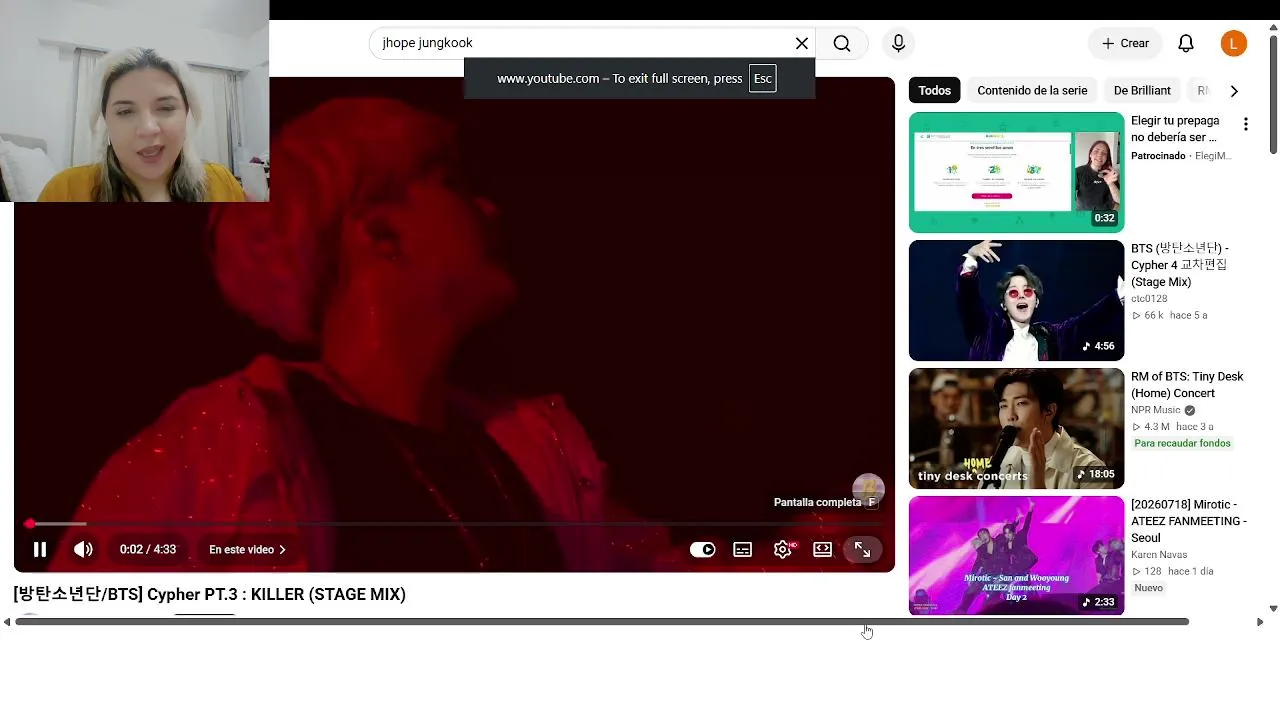Click the horizontal scrollbar right arrow
Screen dimensions: 1280x720
[1259, 622]
